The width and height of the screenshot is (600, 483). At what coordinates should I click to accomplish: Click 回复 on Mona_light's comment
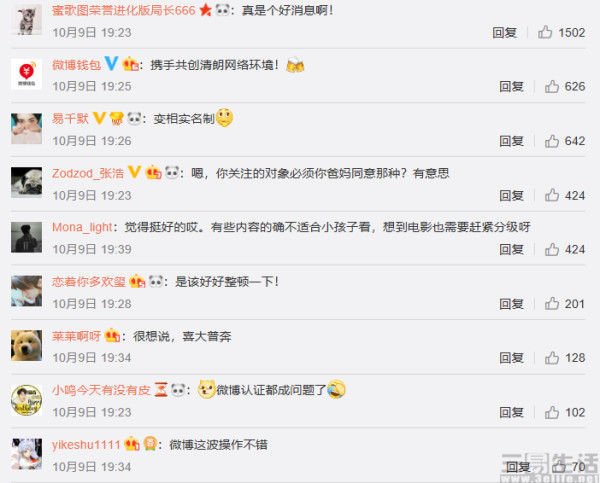point(511,250)
